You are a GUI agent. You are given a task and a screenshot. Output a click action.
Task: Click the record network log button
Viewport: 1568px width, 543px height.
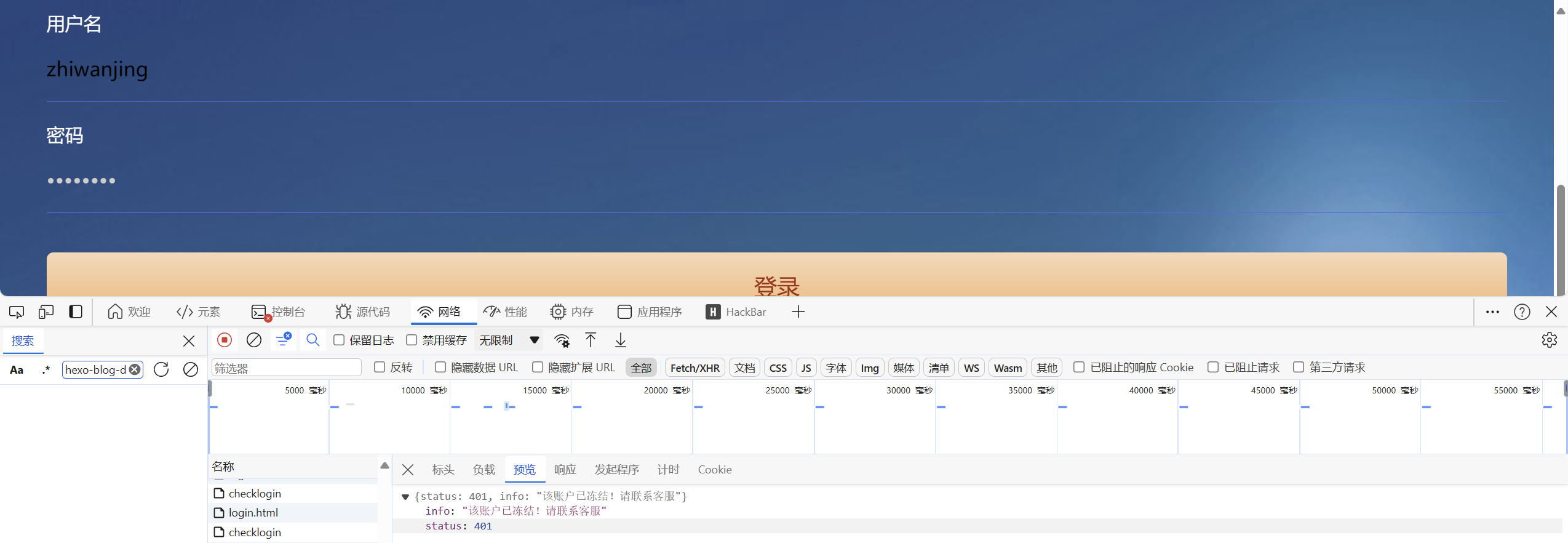point(225,340)
